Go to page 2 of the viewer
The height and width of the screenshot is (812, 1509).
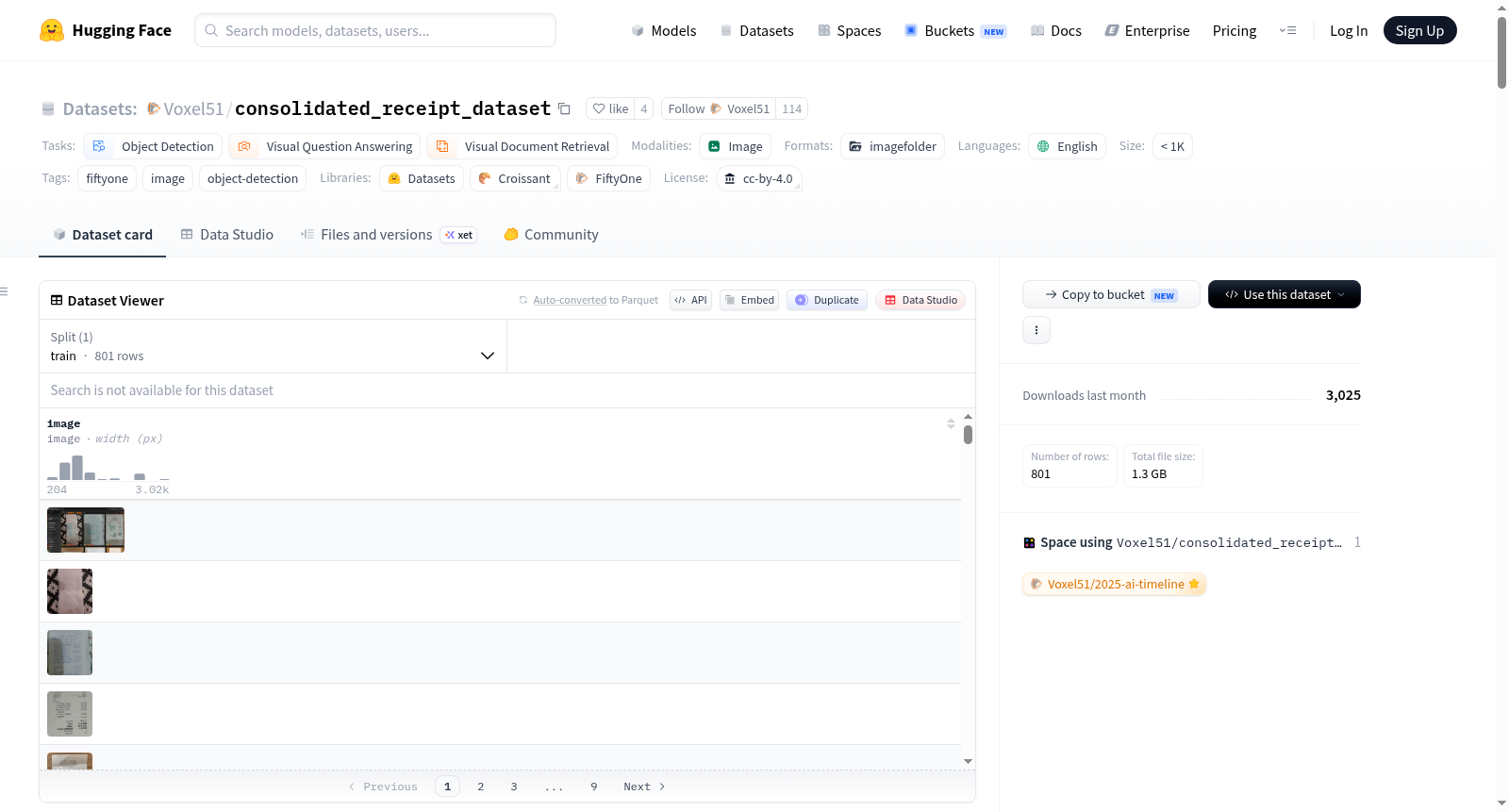(x=481, y=787)
